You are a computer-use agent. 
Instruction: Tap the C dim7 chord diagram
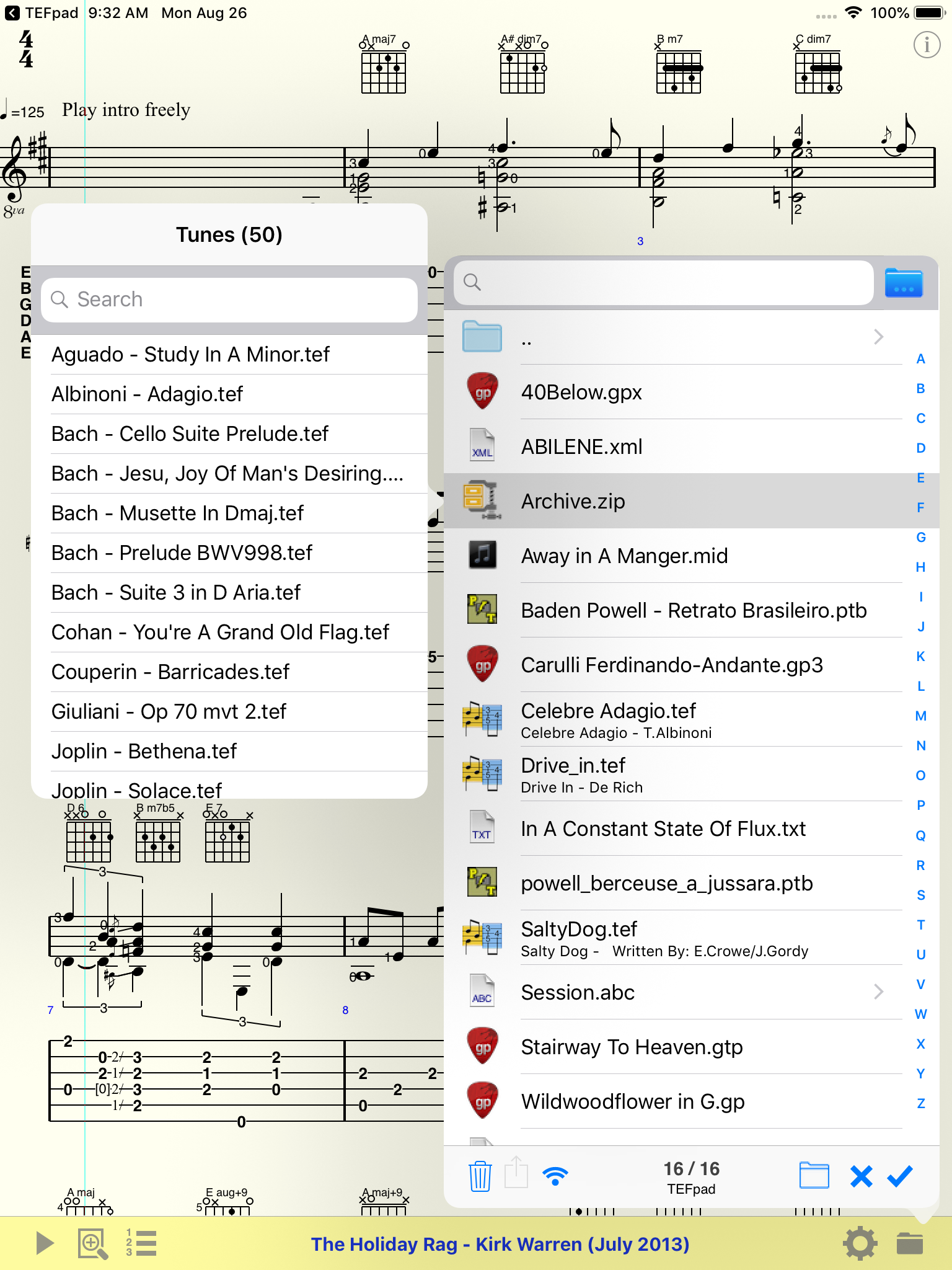[818, 64]
